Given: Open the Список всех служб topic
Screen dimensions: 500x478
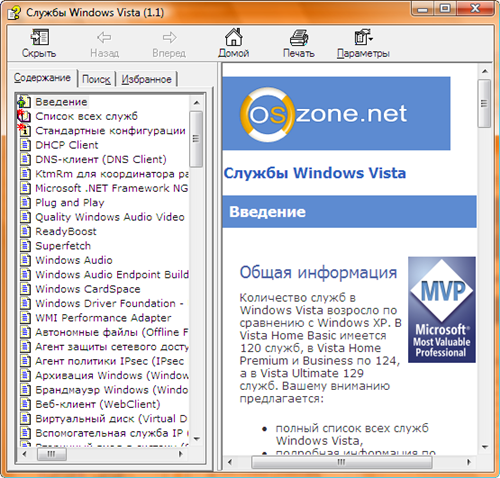Looking at the screenshot, I should coord(86,116).
